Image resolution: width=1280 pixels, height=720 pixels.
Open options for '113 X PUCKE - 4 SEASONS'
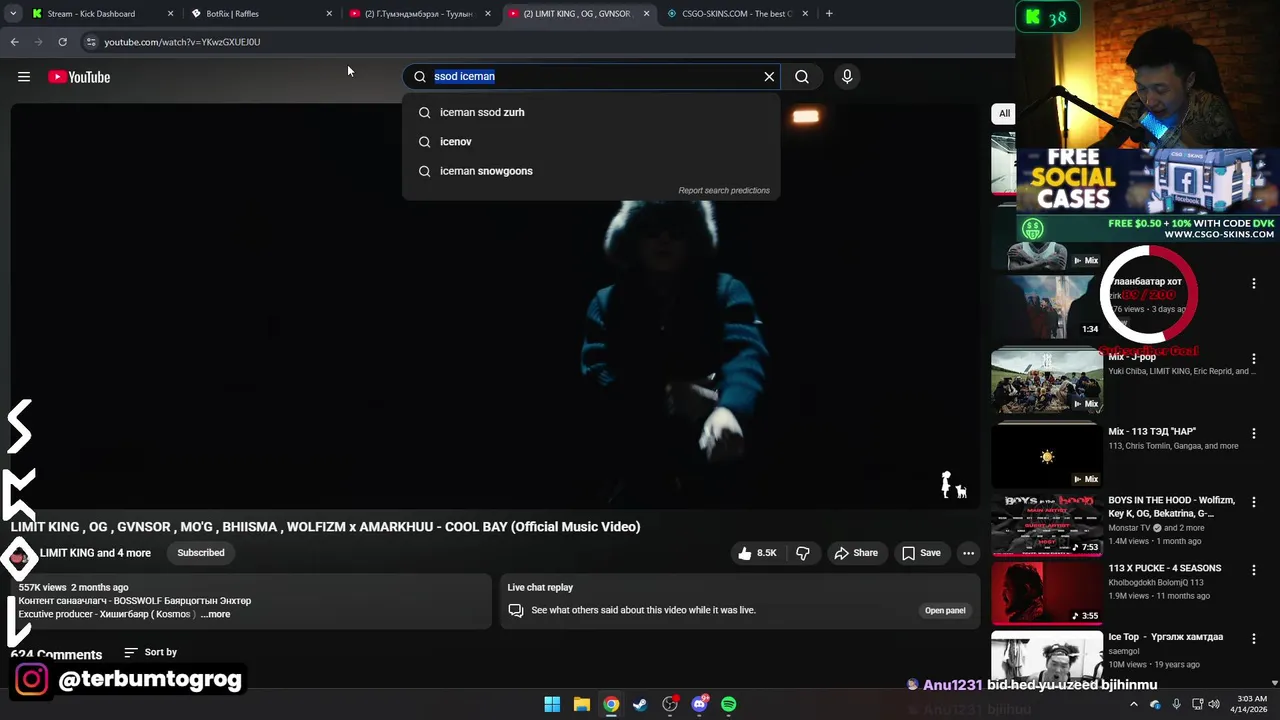[1254, 571]
